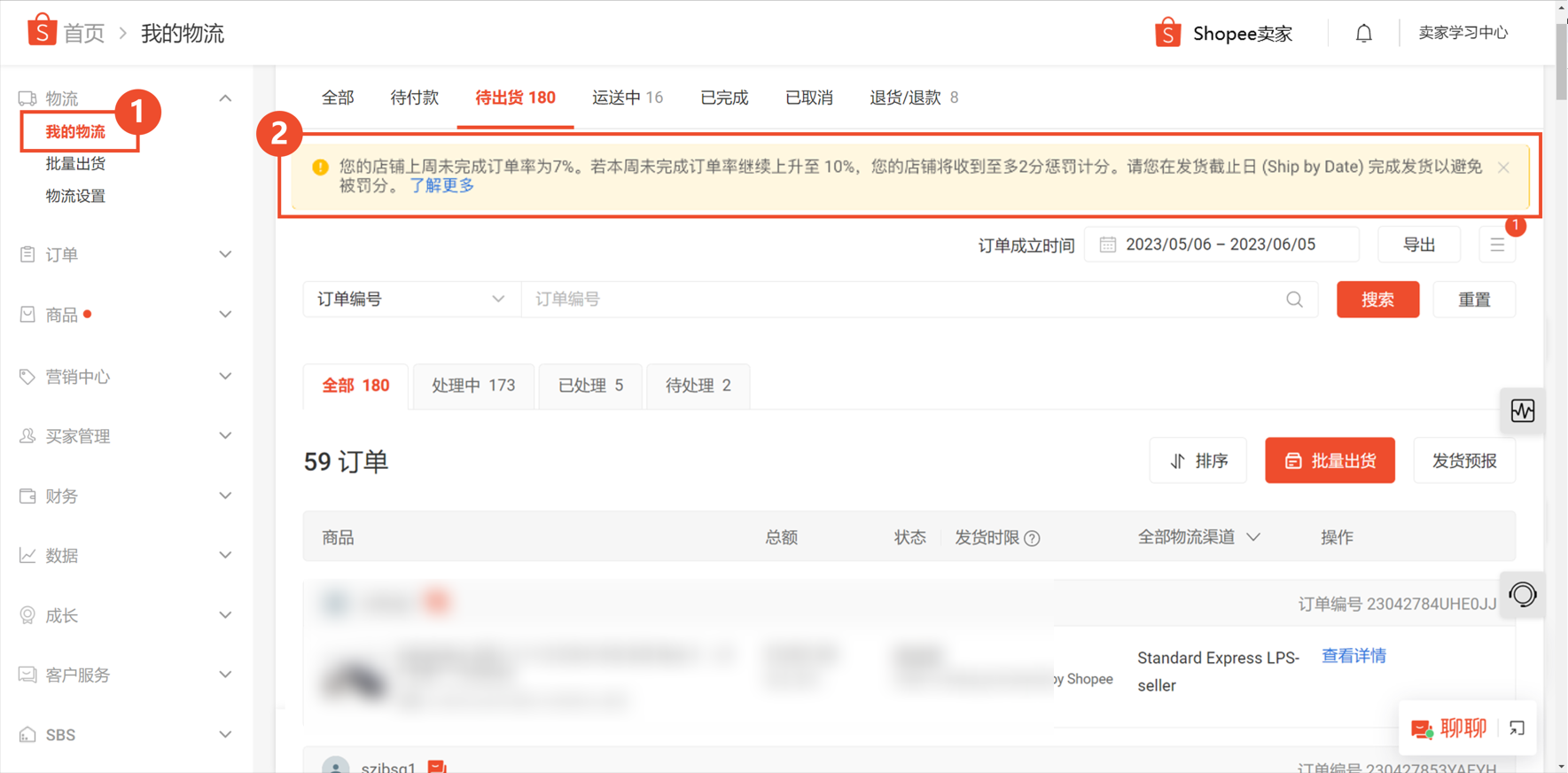
Task: Click the 导出 button
Action: [1419, 245]
